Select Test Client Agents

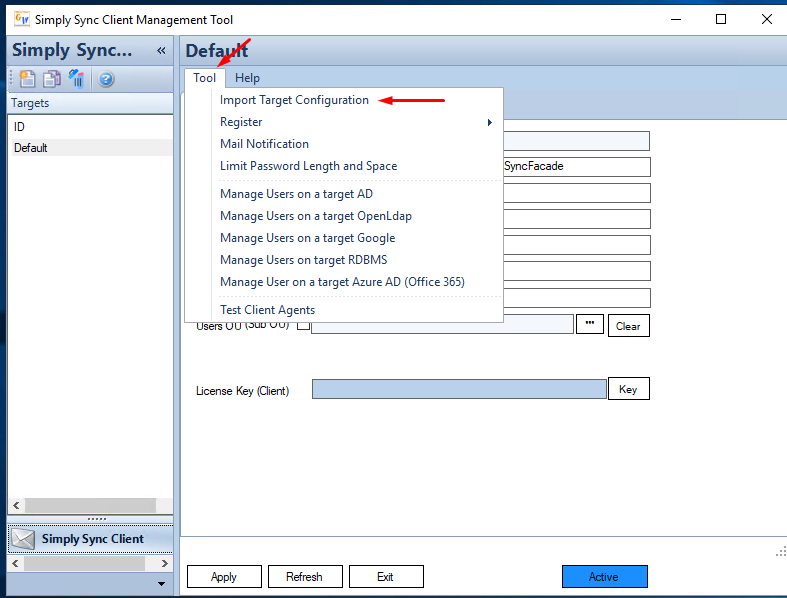(268, 310)
